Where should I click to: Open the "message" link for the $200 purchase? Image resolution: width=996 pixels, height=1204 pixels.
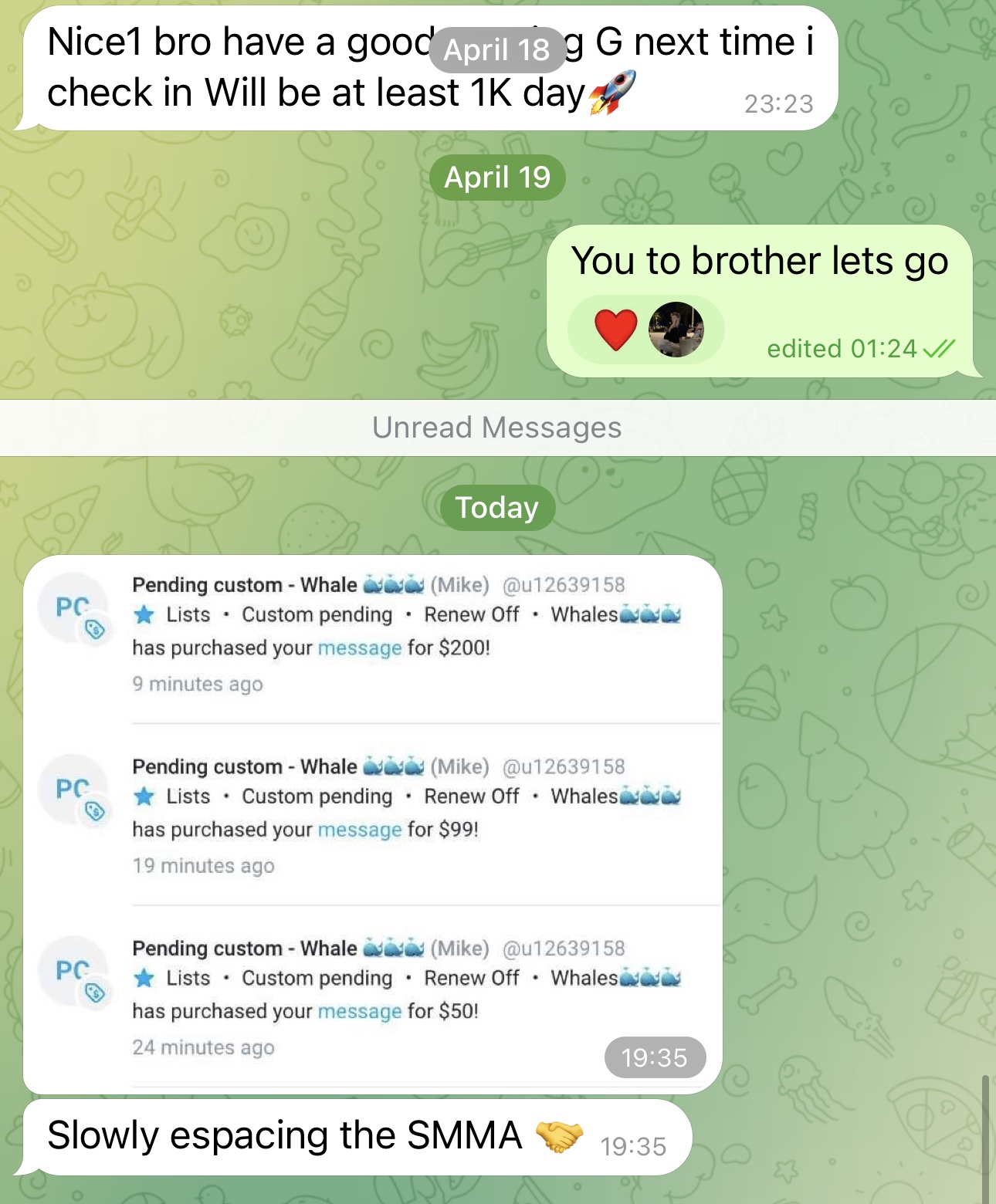pos(360,648)
